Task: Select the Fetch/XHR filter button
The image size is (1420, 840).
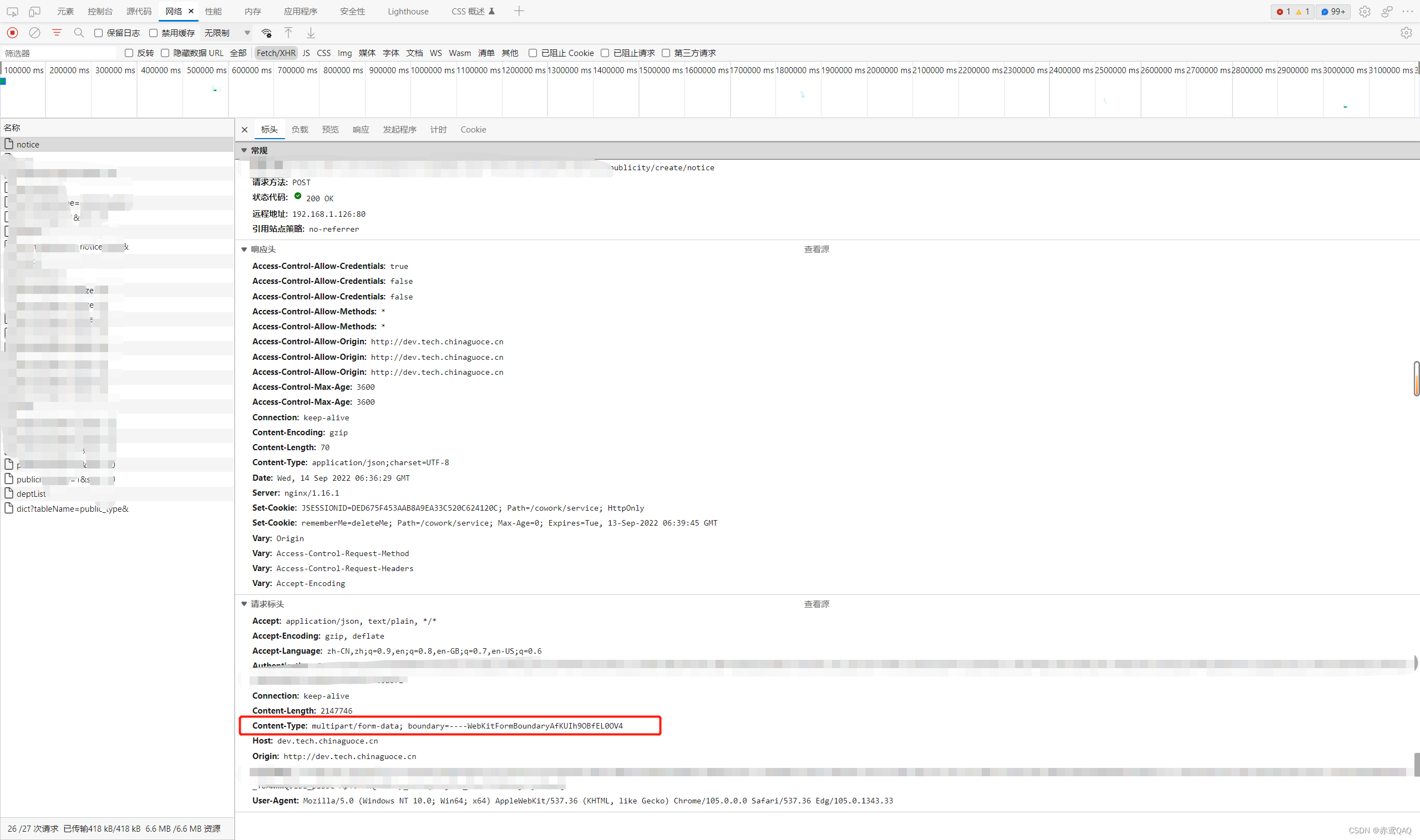Action: pyautogui.click(x=276, y=53)
